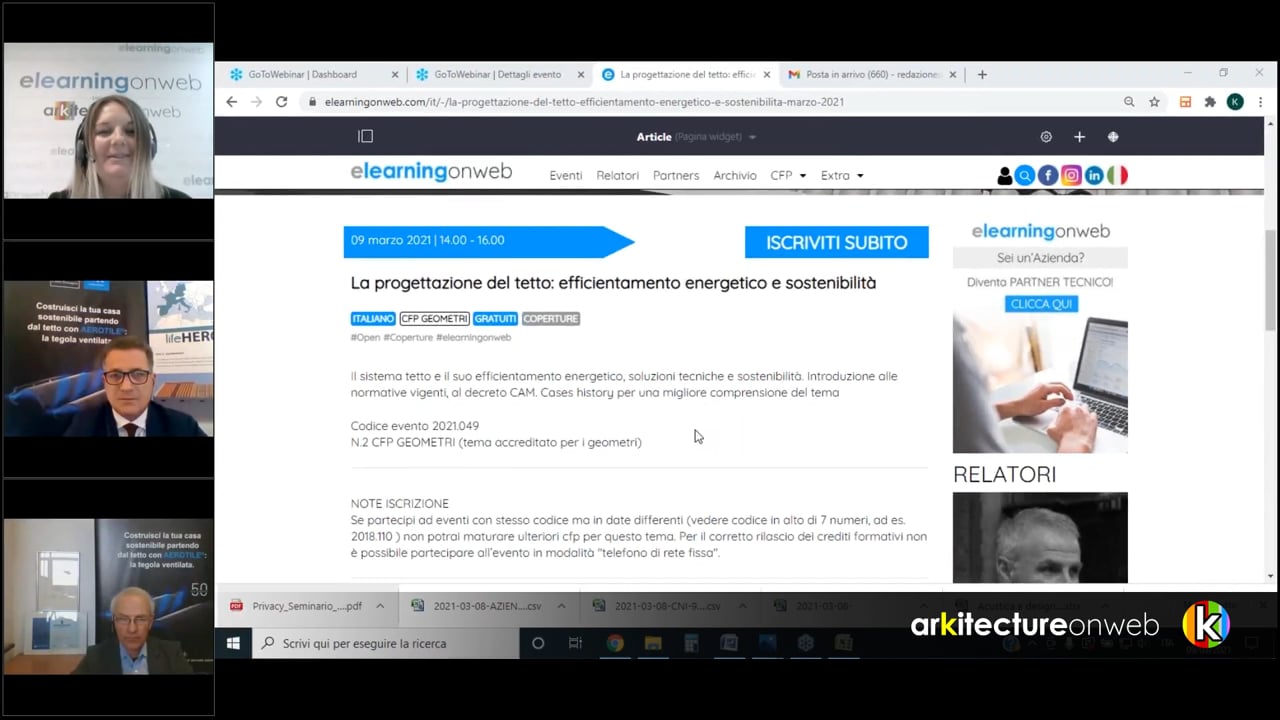Click the laptop partner tecnico banner image
The height and width of the screenshot is (720, 1280).
(1040, 384)
